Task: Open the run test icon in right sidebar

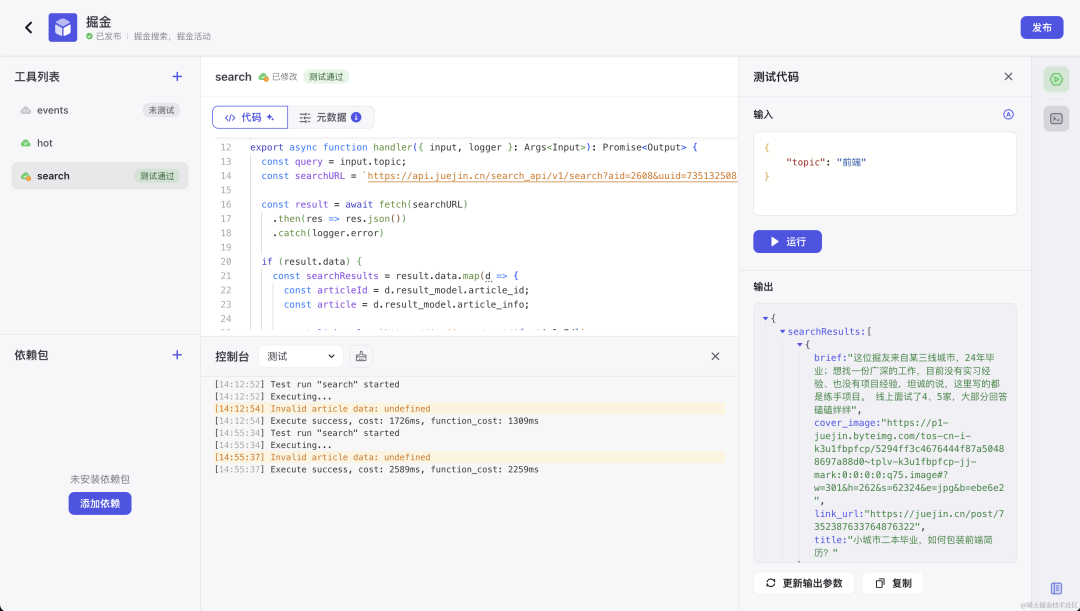Action: pyautogui.click(x=1056, y=80)
